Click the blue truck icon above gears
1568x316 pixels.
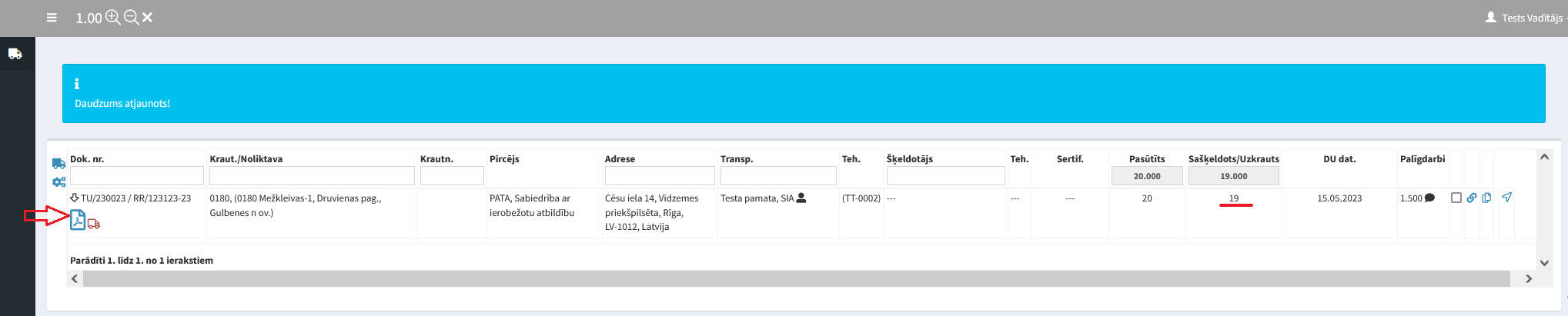(x=59, y=164)
